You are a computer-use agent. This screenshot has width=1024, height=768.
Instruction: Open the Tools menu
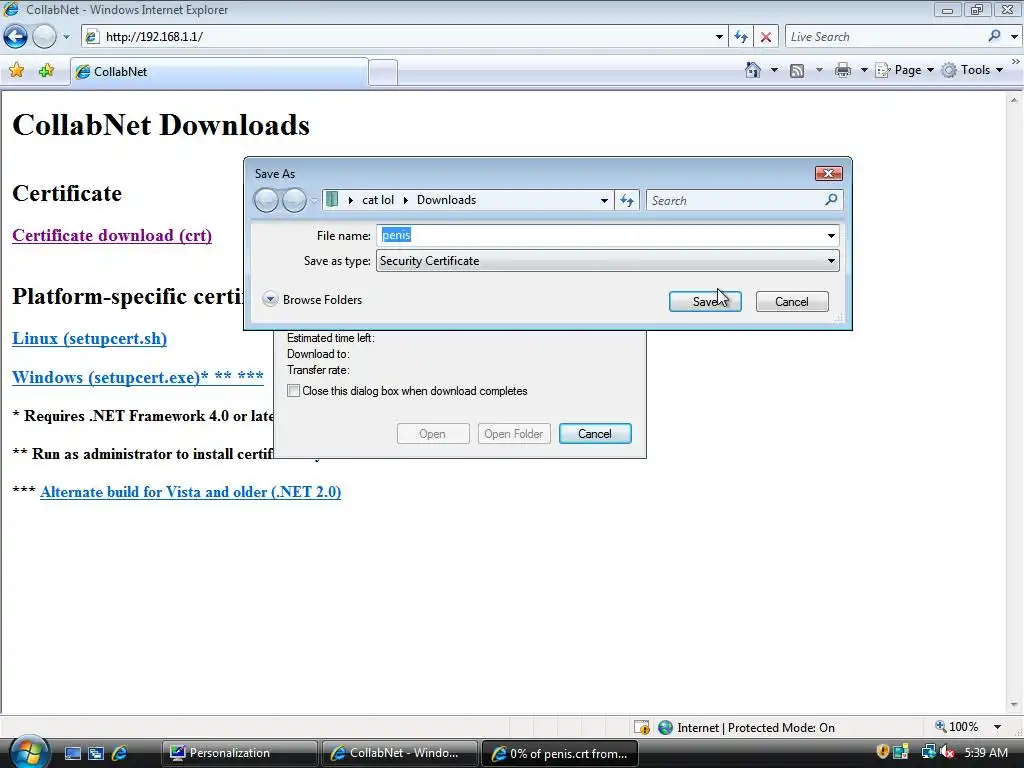pyautogui.click(x=972, y=70)
